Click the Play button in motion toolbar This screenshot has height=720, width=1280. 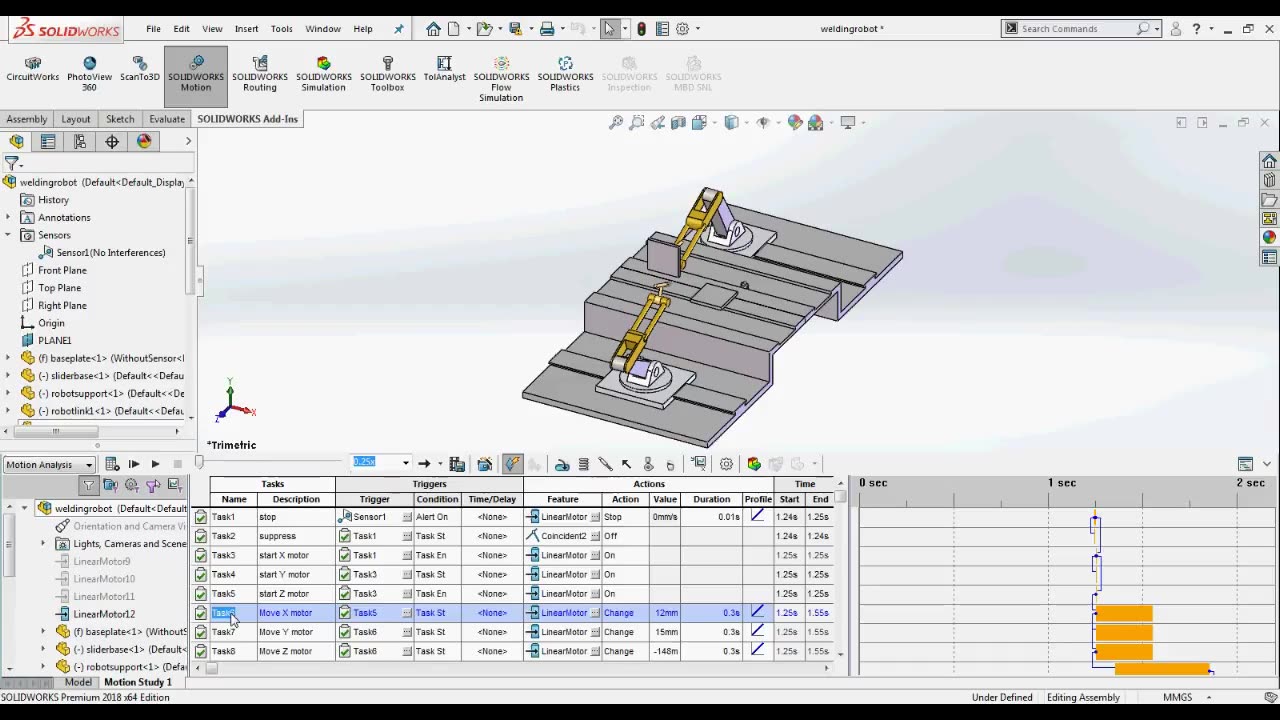155,464
